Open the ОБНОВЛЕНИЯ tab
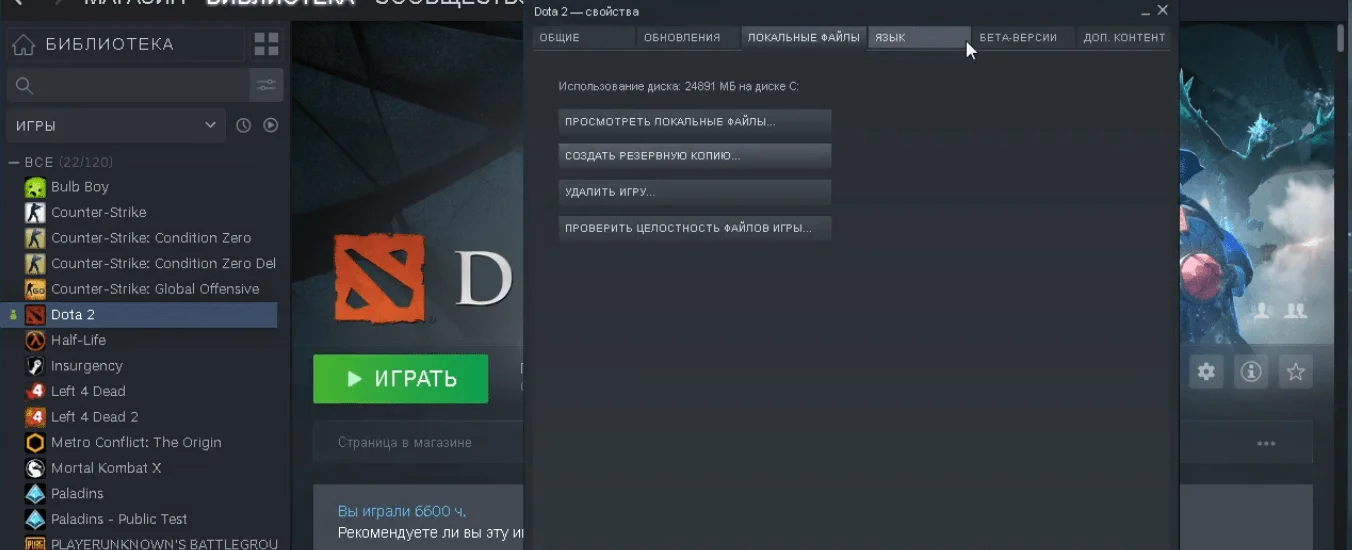The width and height of the screenshot is (1352, 550). [x=687, y=38]
